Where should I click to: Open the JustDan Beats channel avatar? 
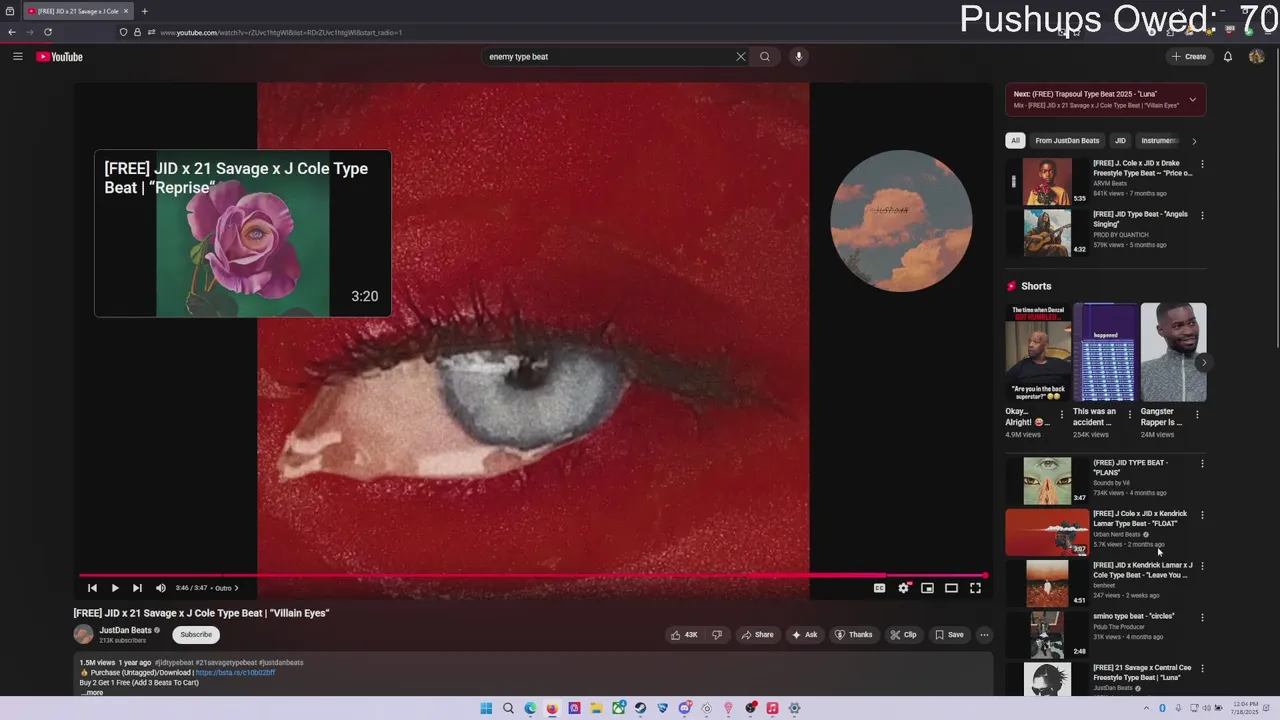(x=83, y=634)
